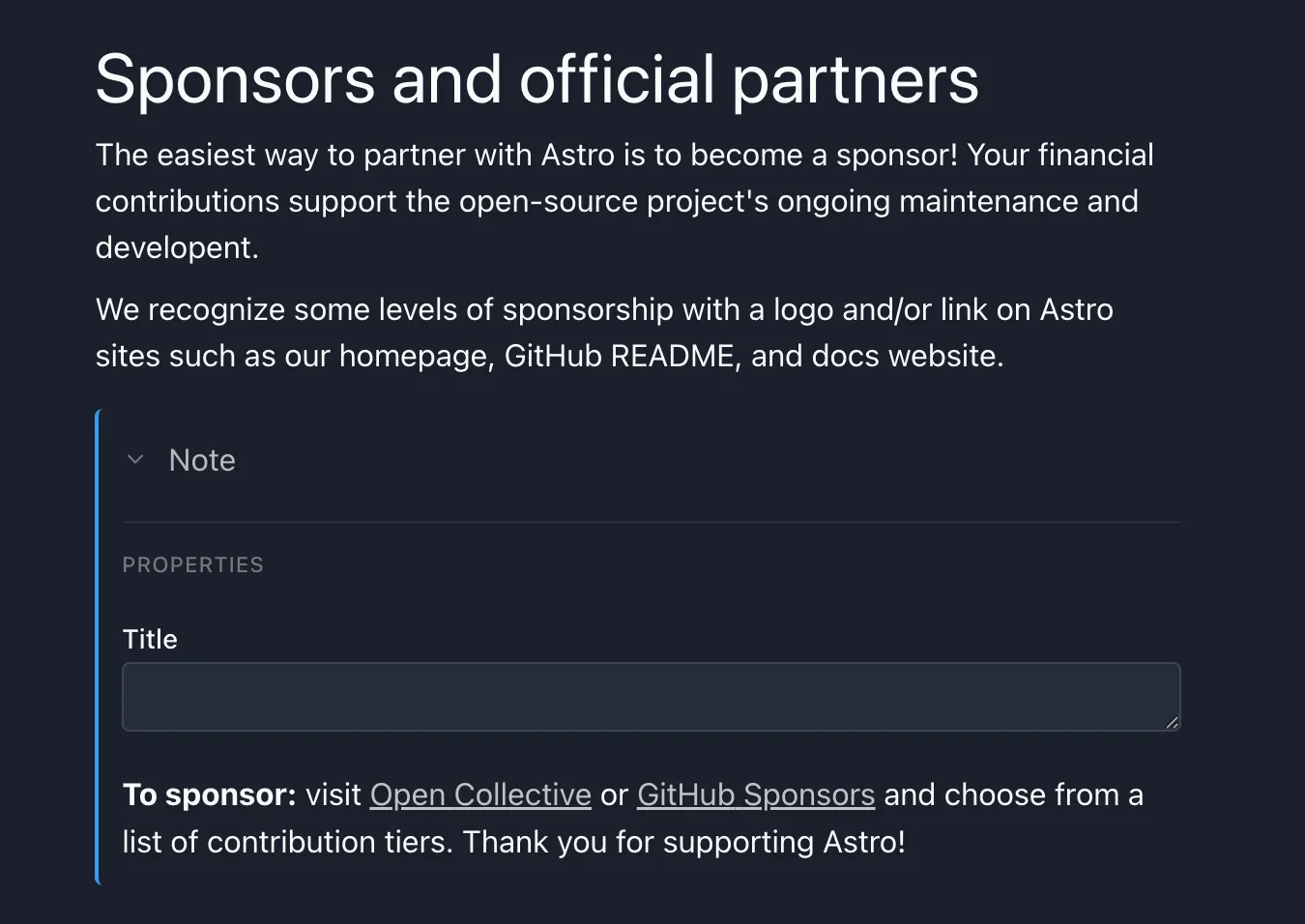Click "list of contribution tiers" text
Screen dimensions: 1305x924
[x=286, y=842]
